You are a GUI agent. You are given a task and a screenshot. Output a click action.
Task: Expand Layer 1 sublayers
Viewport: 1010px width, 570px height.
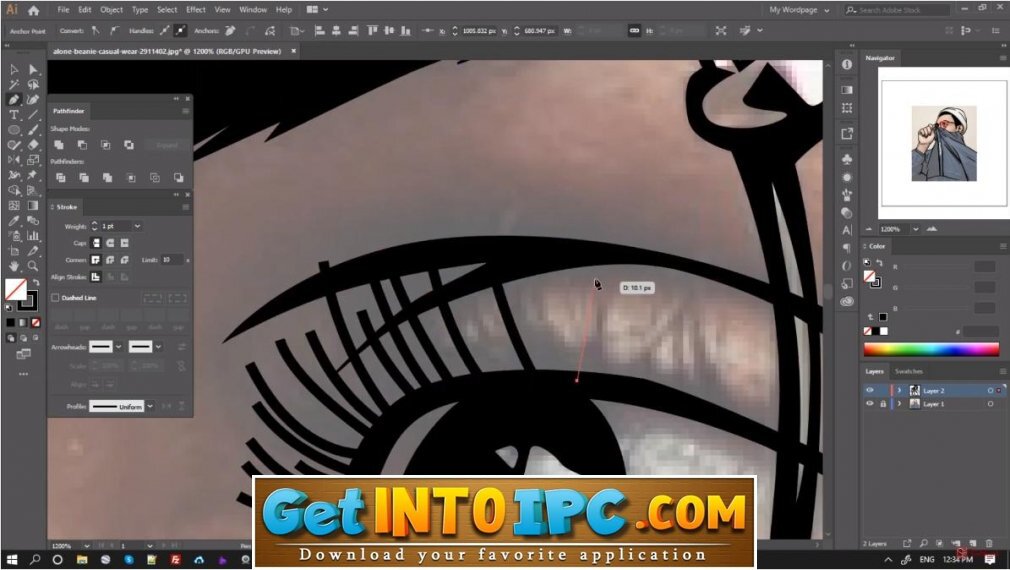900,404
